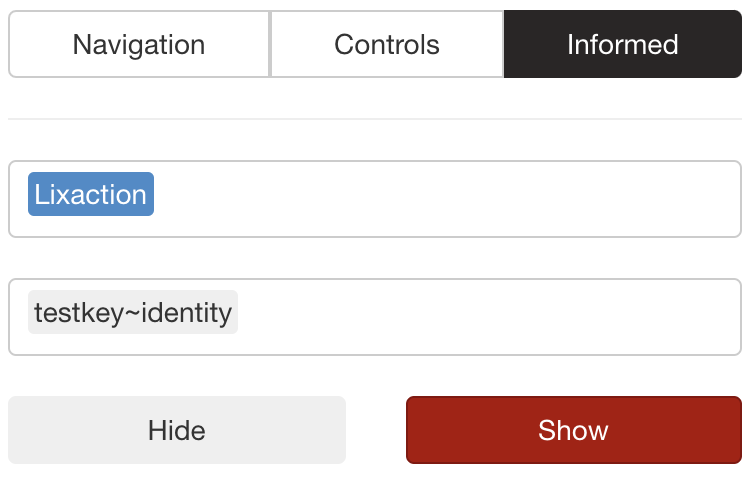Switch to the Navigation tab
This screenshot has height=478, width=752.
139,45
